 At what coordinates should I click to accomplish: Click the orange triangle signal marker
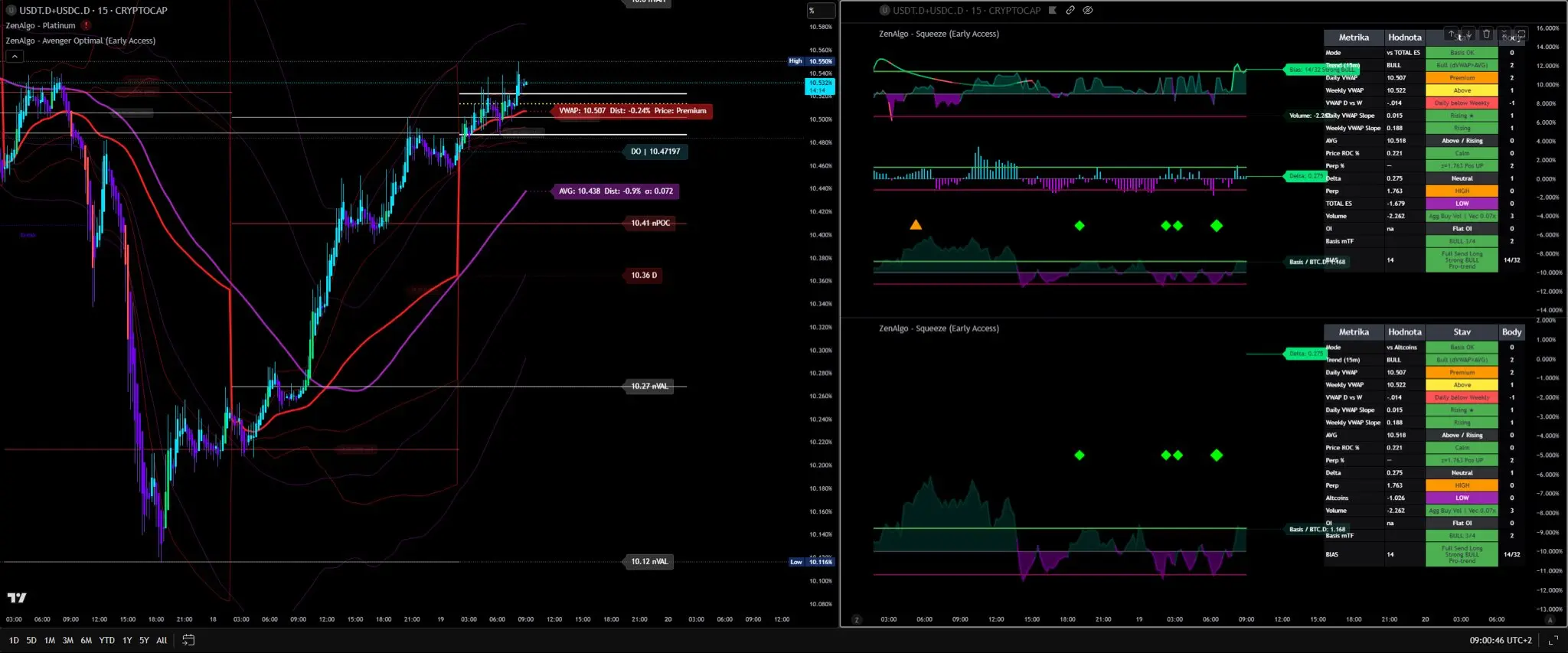[x=916, y=225]
